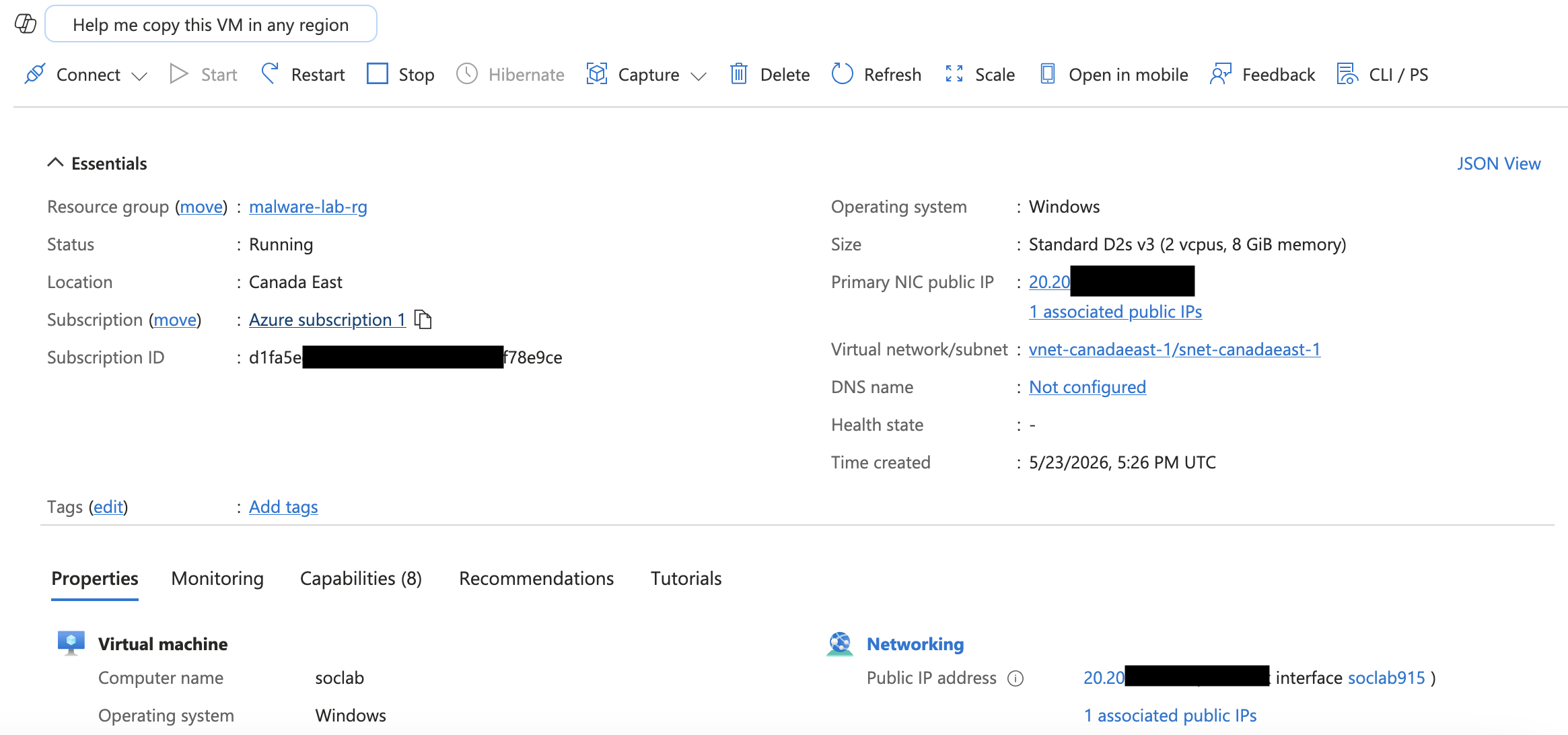Click the Size value Standard D2s v3
This screenshot has height=735, width=1568.
[1187, 244]
